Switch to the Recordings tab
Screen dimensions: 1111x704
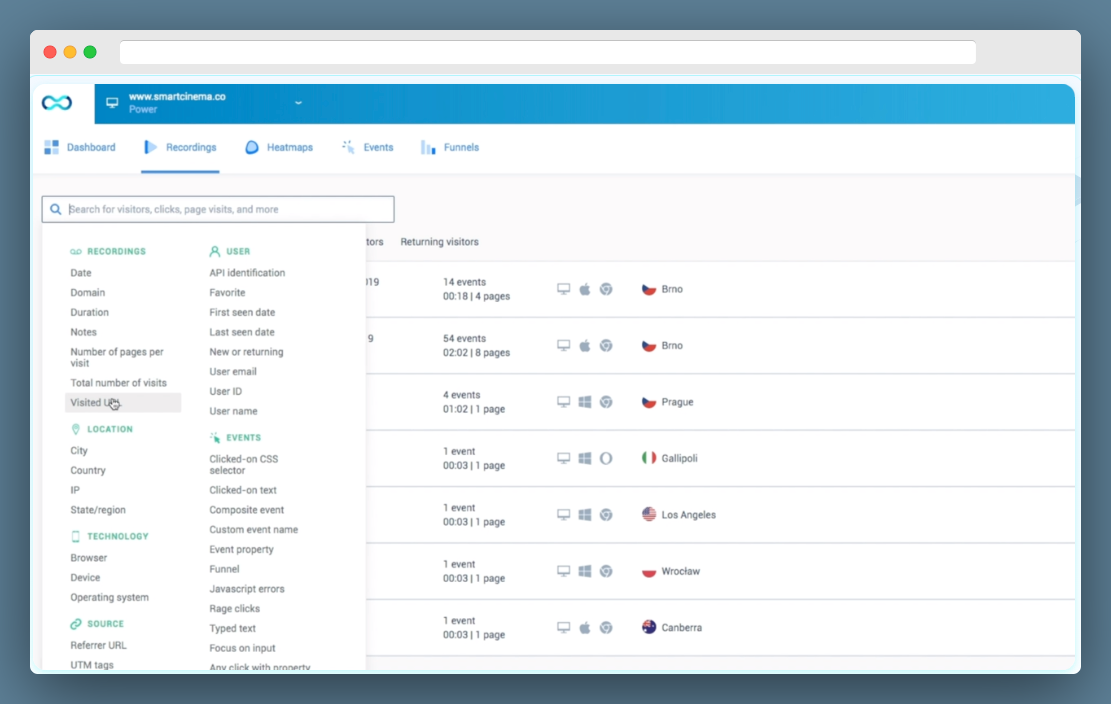click(x=181, y=147)
